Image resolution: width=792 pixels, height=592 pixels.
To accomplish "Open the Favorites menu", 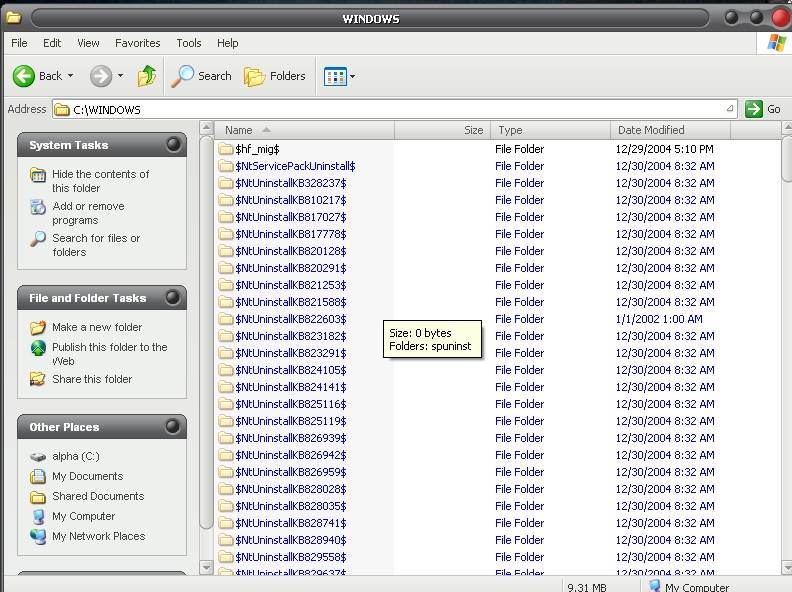I will (x=137, y=43).
